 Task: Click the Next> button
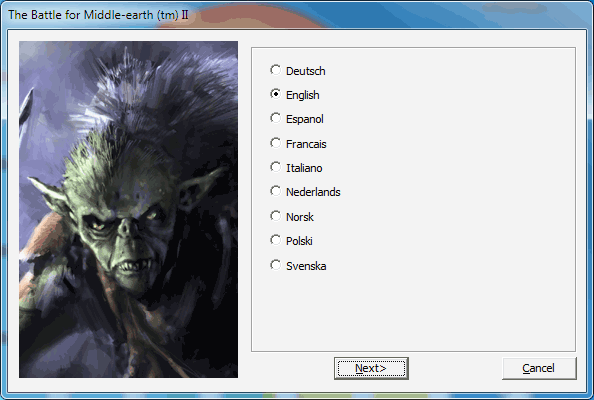371,368
